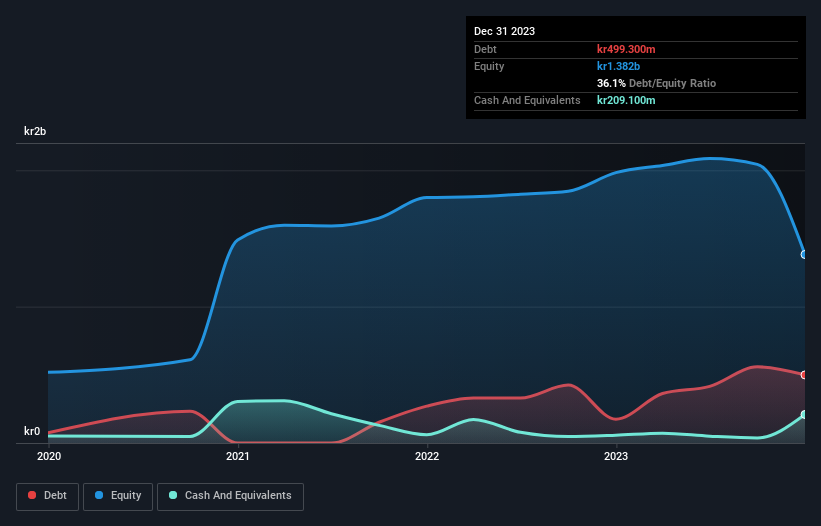Click the 36.1% Debt/Equity Ratio text

pos(656,83)
